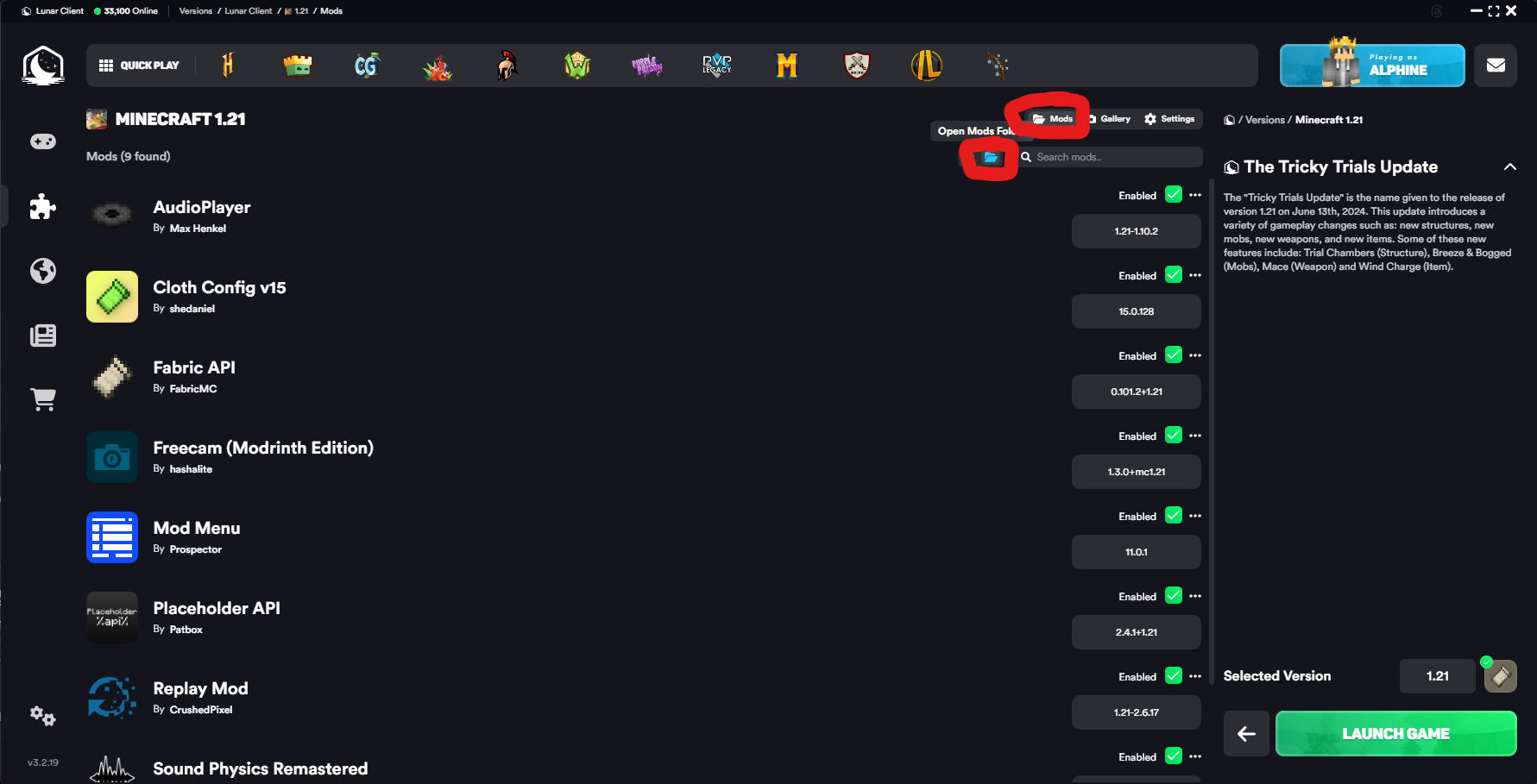Toggle the Replay Mod enabled checkbox
Screen dimensions: 1537x784
tap(1174, 676)
